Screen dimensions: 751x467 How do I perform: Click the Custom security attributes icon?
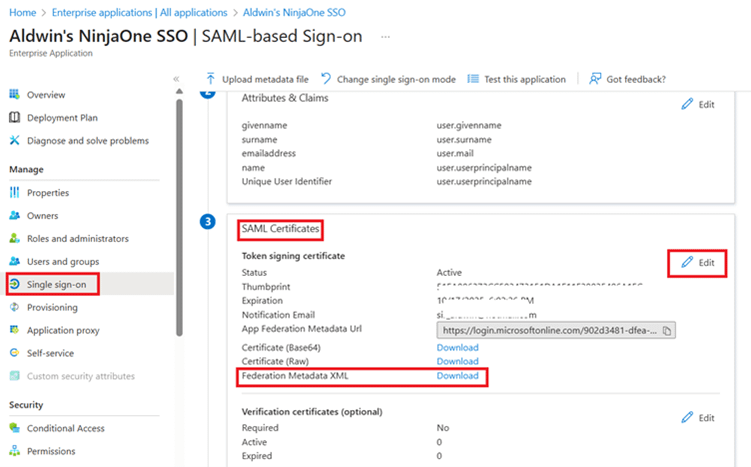(x=14, y=376)
